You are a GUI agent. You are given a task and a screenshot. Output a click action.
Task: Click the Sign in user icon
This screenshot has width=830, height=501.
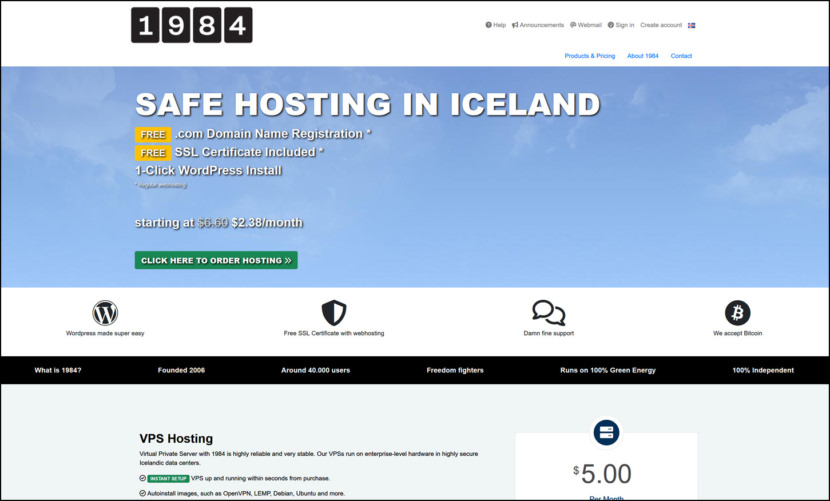pos(610,25)
